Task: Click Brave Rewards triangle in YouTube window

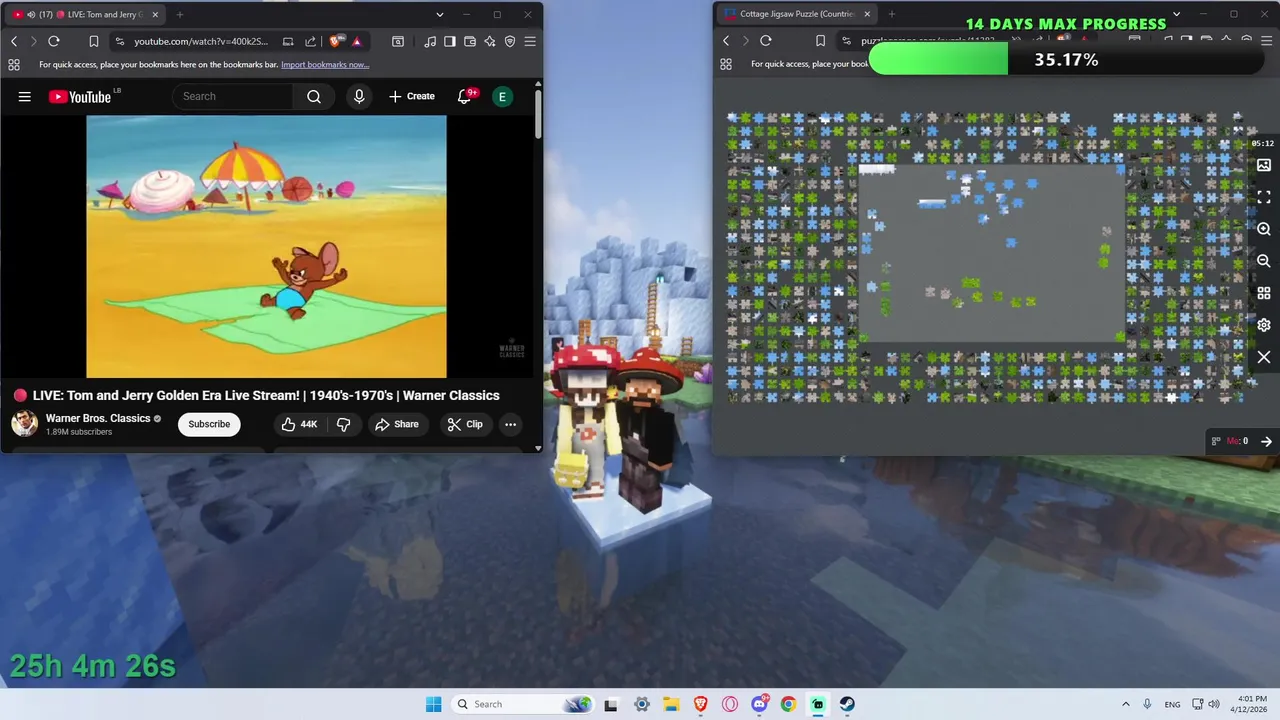Action: pyautogui.click(x=357, y=41)
